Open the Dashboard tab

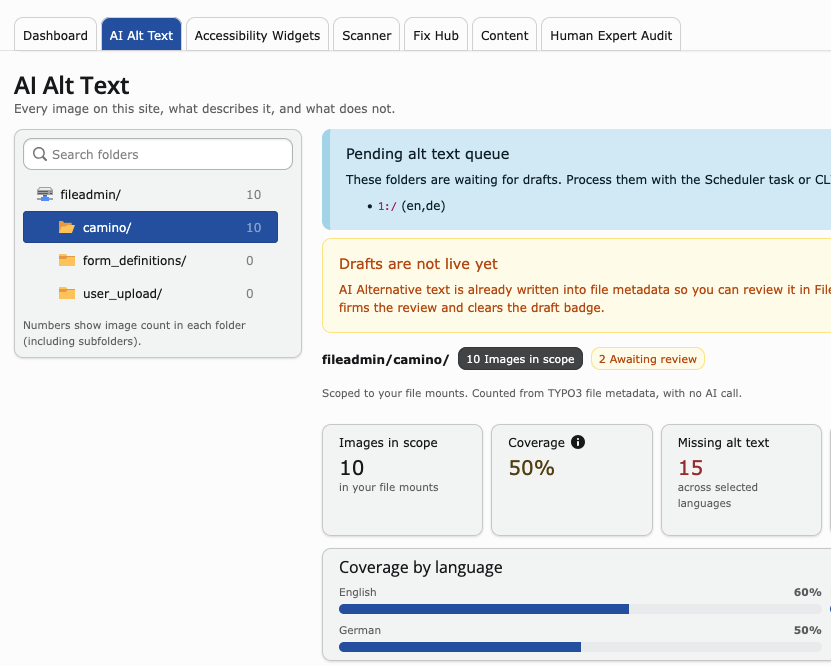pyautogui.click(x=55, y=35)
